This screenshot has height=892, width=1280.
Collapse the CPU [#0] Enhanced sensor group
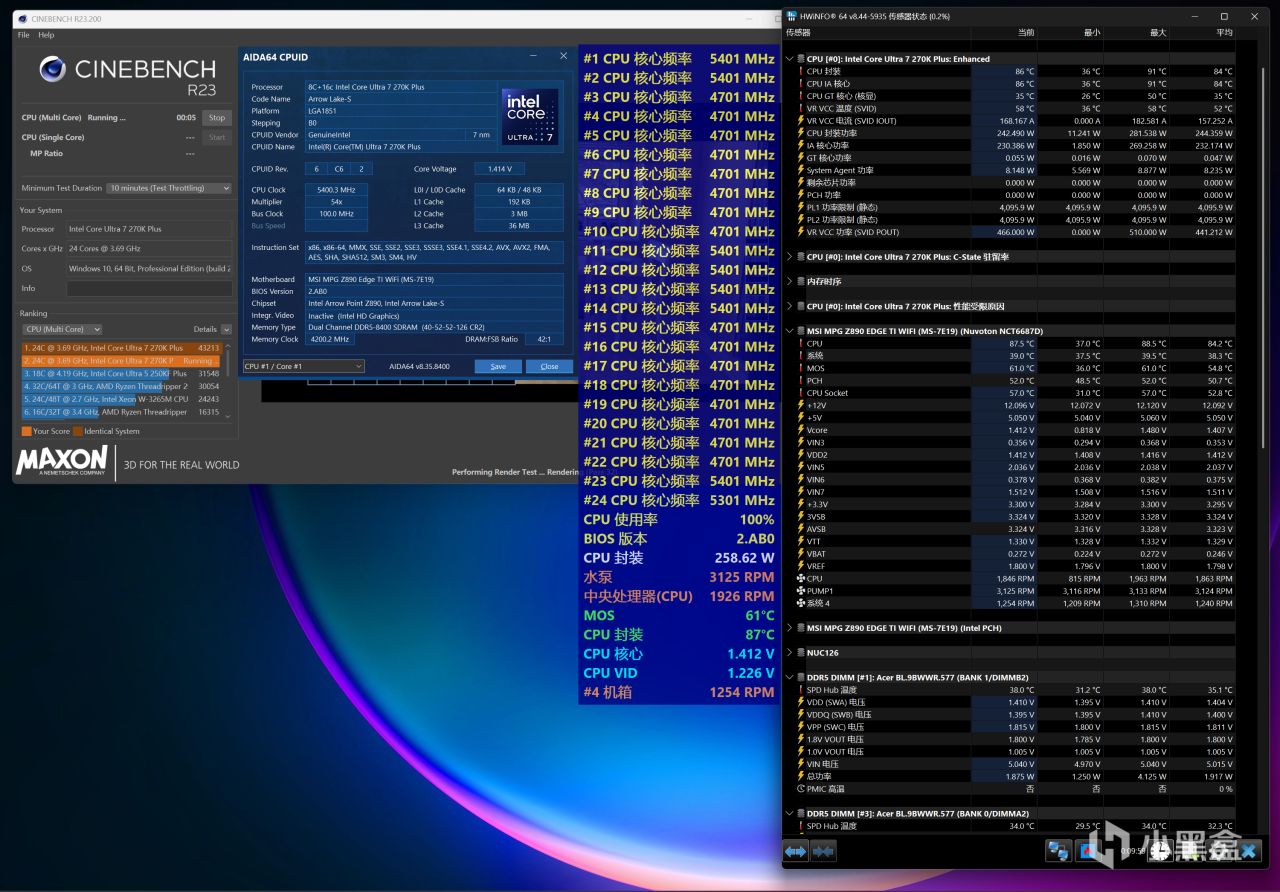pos(790,59)
